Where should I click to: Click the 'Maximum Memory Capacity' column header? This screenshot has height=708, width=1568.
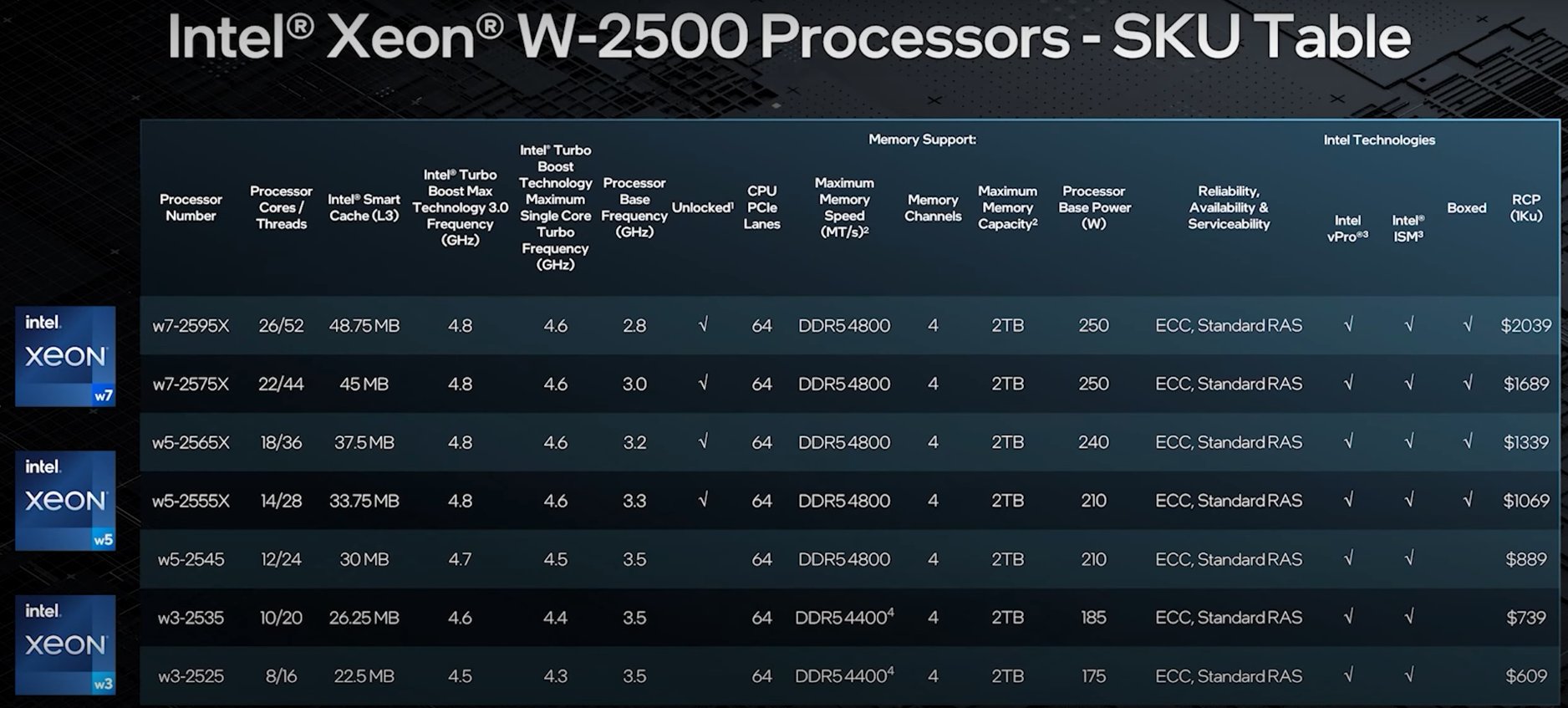pyautogui.click(x=1007, y=207)
